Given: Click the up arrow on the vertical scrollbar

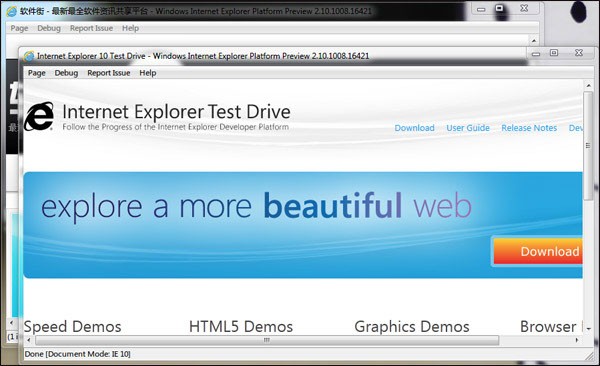Looking at the screenshot, I should pyautogui.click(x=589, y=86).
